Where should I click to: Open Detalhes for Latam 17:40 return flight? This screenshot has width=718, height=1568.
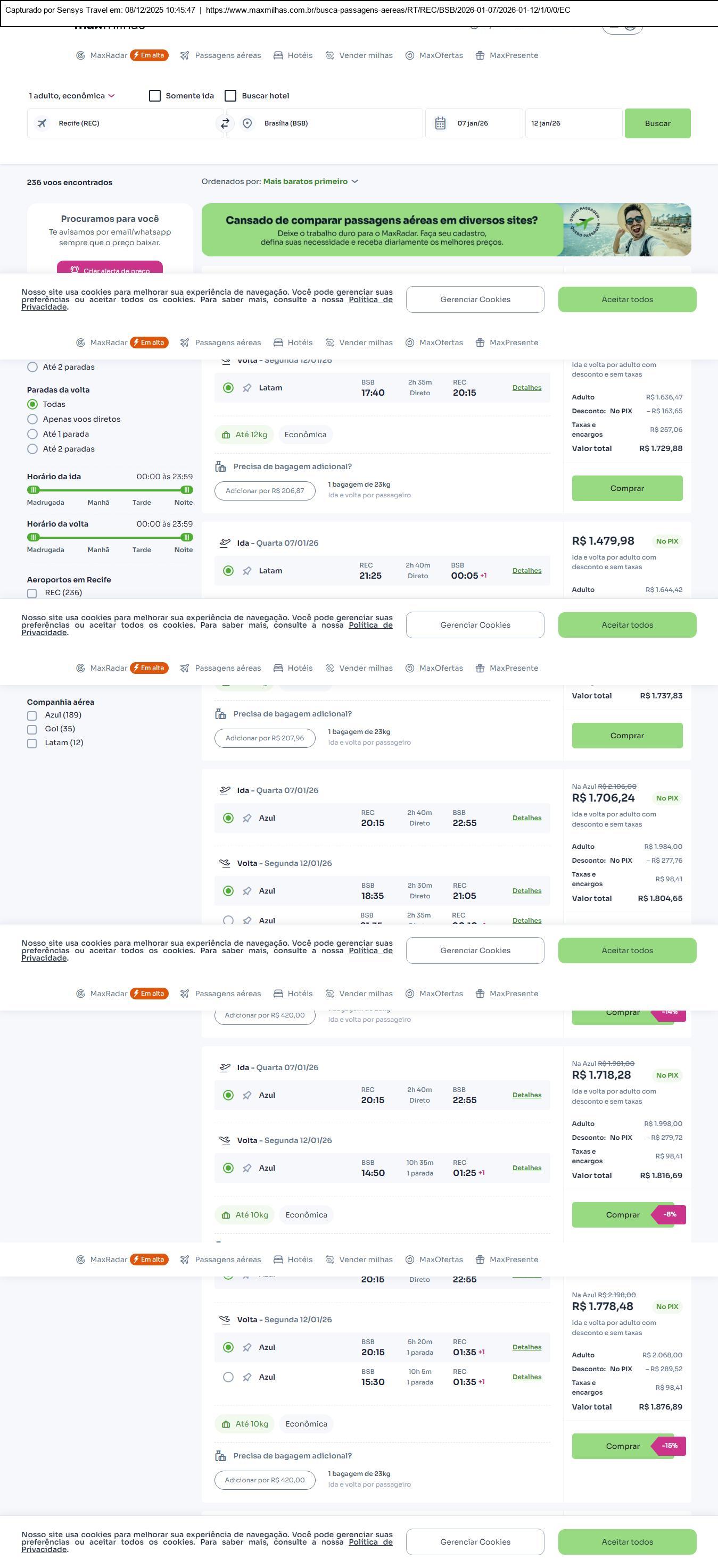click(527, 388)
